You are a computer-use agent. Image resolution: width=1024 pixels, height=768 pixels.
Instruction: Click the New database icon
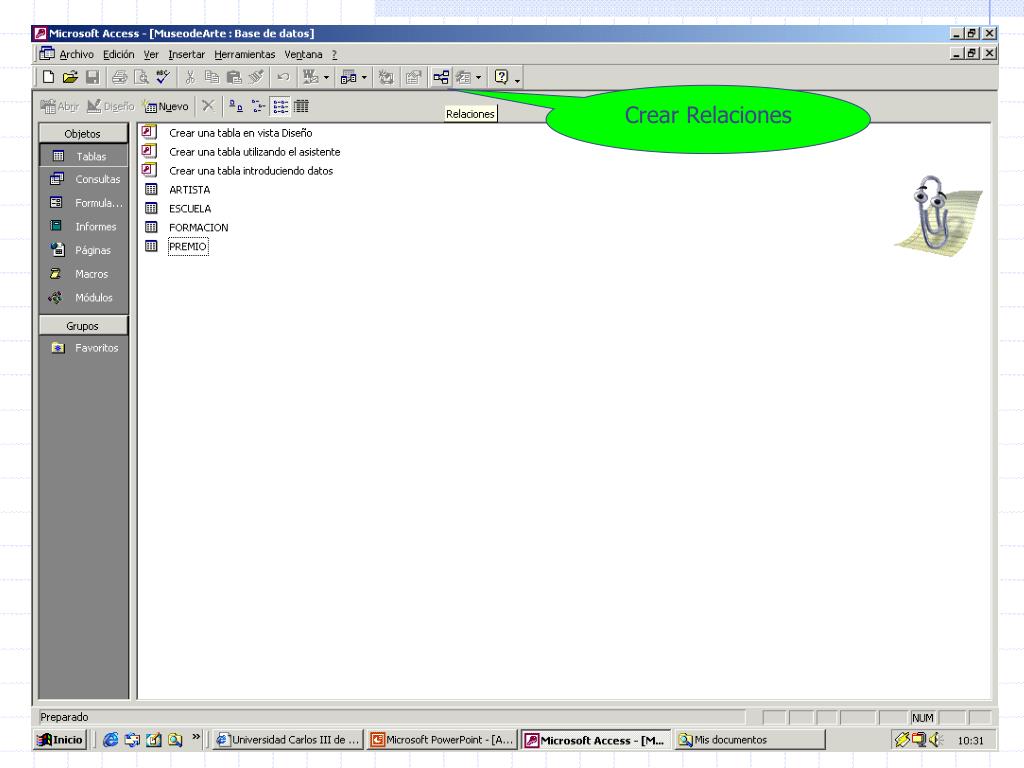point(48,77)
